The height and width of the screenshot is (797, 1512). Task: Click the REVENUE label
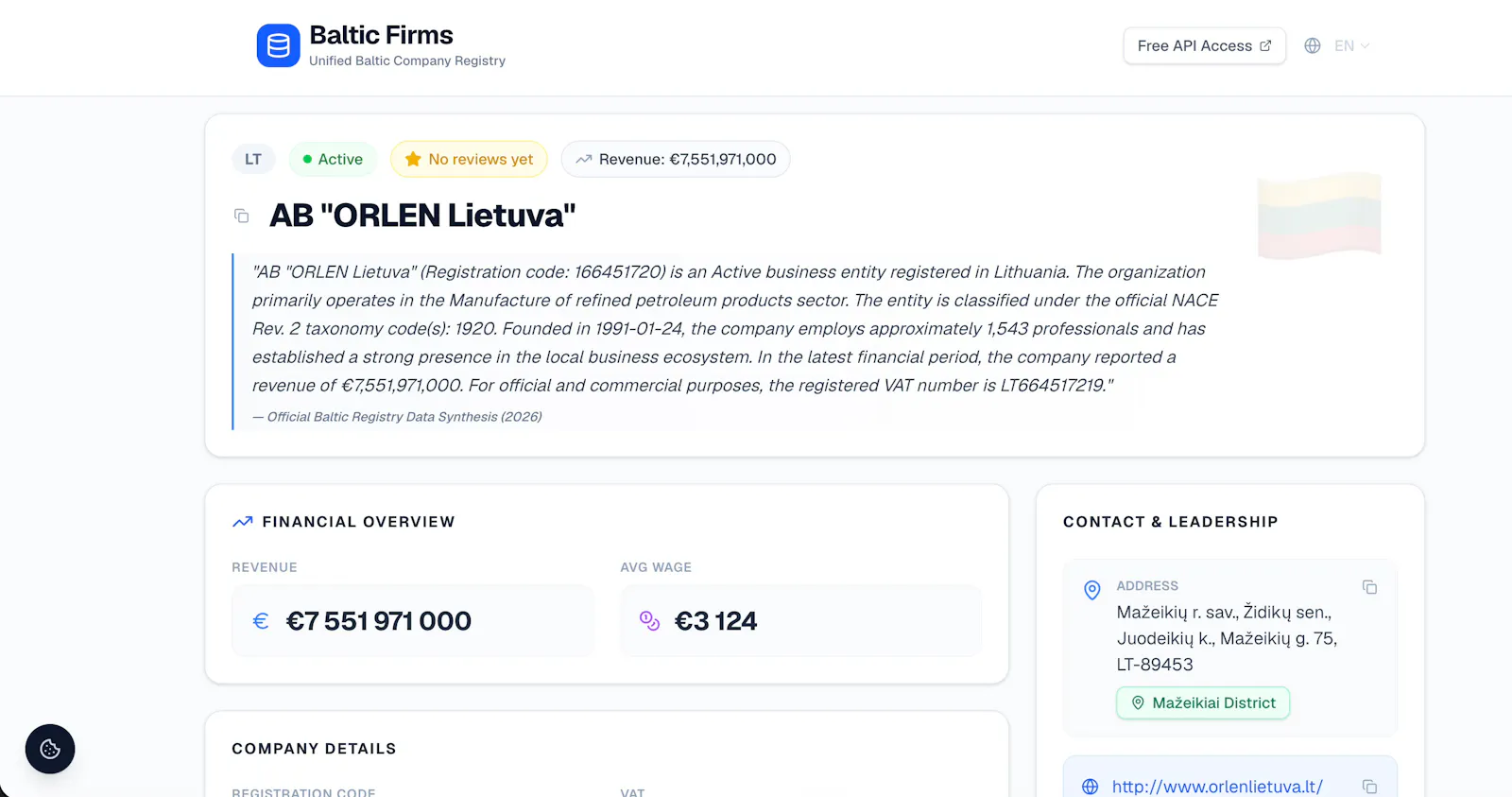click(x=265, y=567)
